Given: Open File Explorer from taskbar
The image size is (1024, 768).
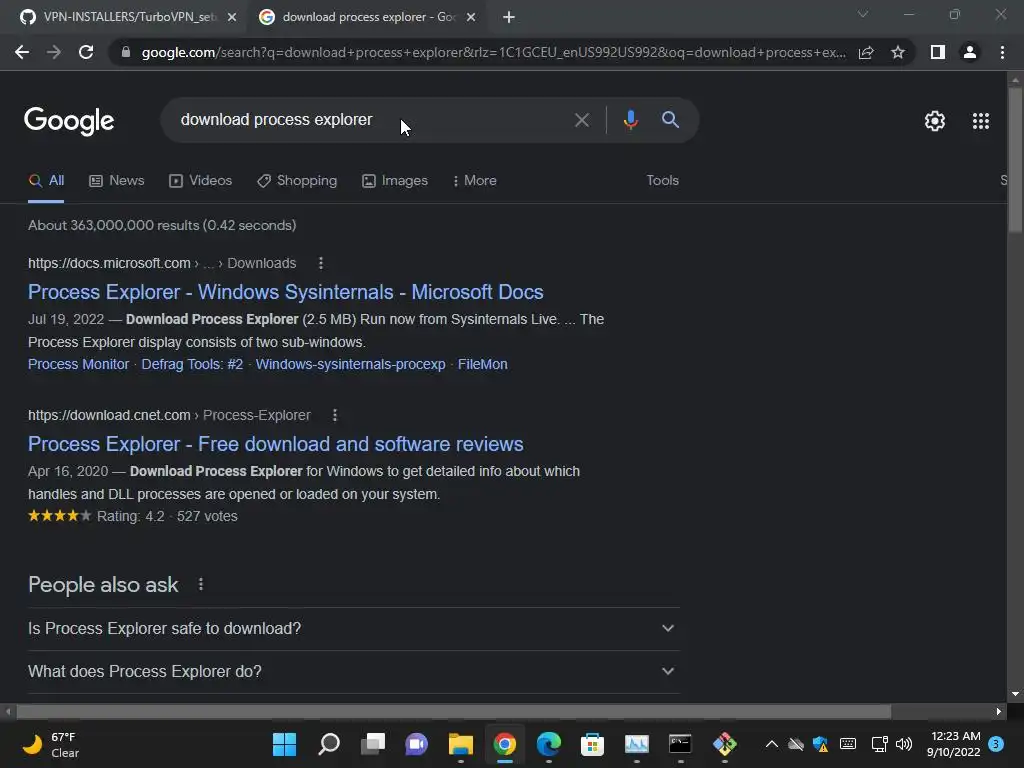Looking at the screenshot, I should click(460, 744).
